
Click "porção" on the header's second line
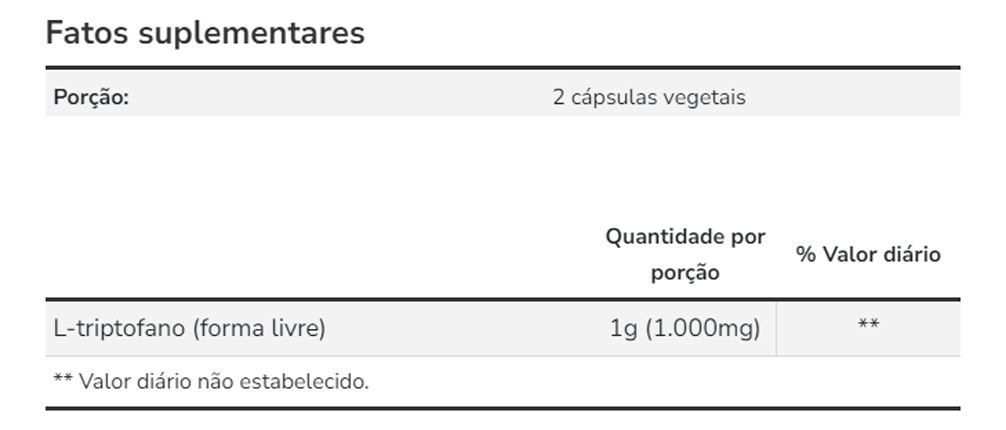point(685,272)
